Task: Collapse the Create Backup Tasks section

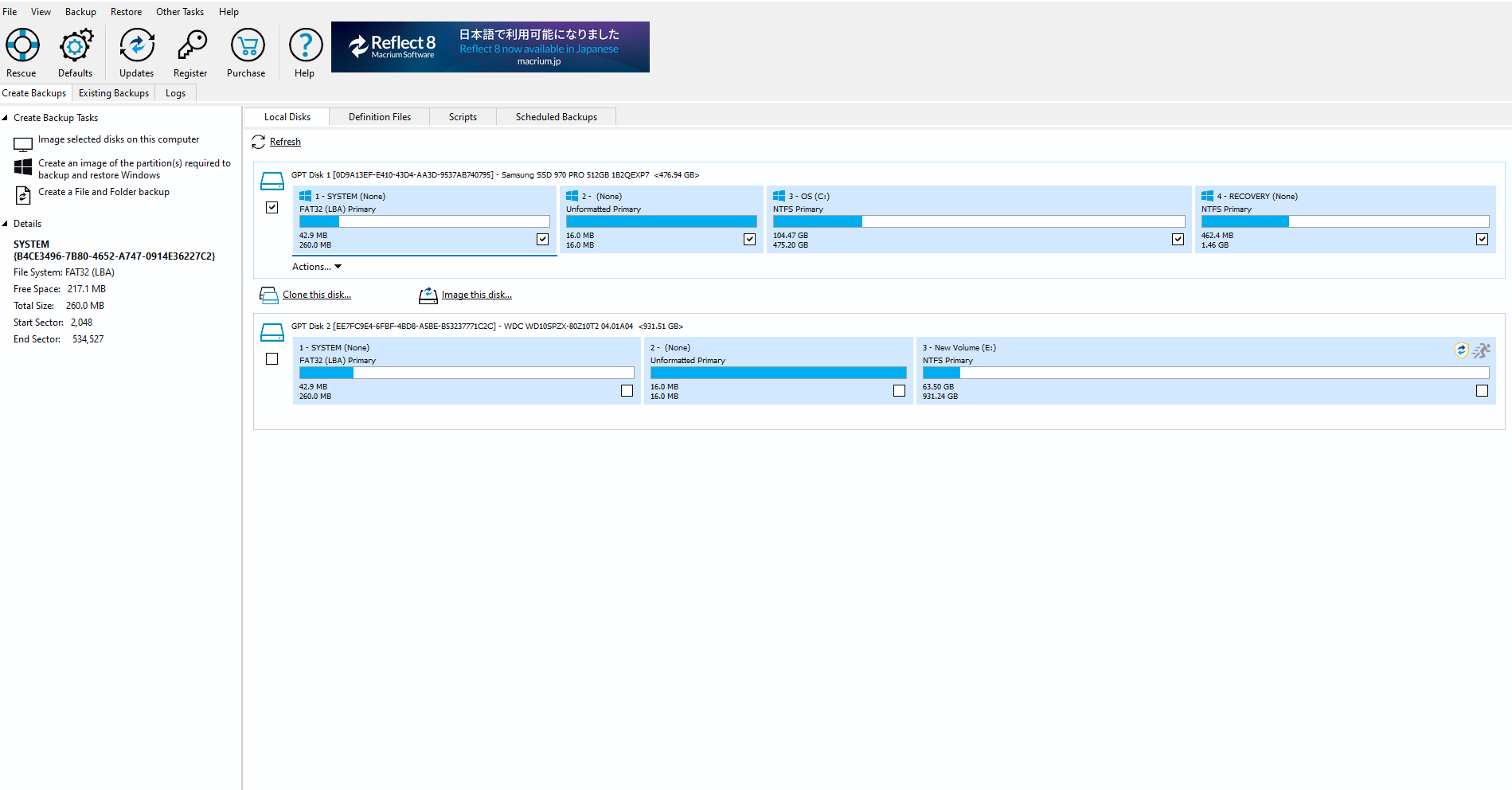Action: (5, 118)
